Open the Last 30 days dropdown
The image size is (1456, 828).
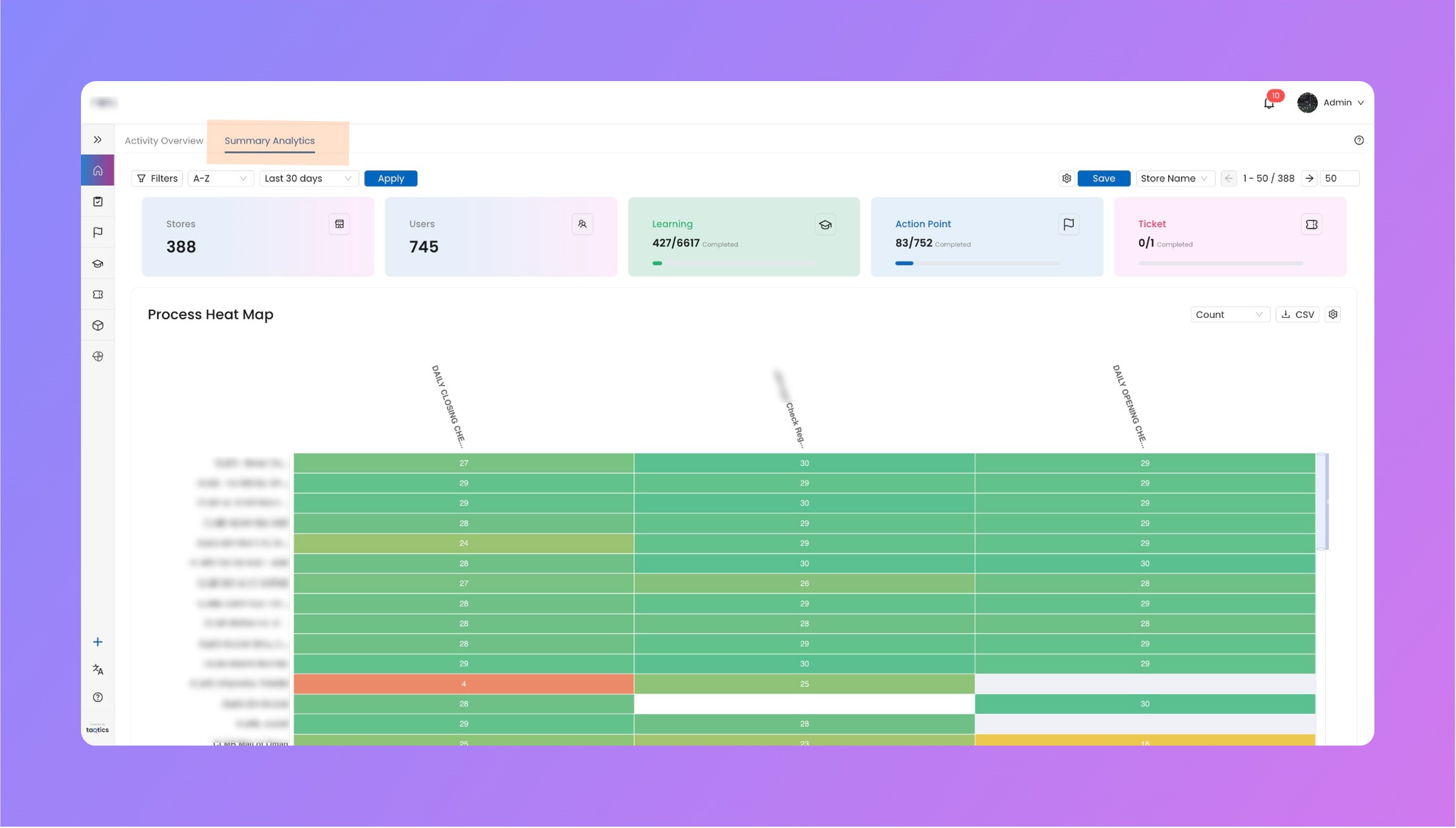click(x=308, y=179)
